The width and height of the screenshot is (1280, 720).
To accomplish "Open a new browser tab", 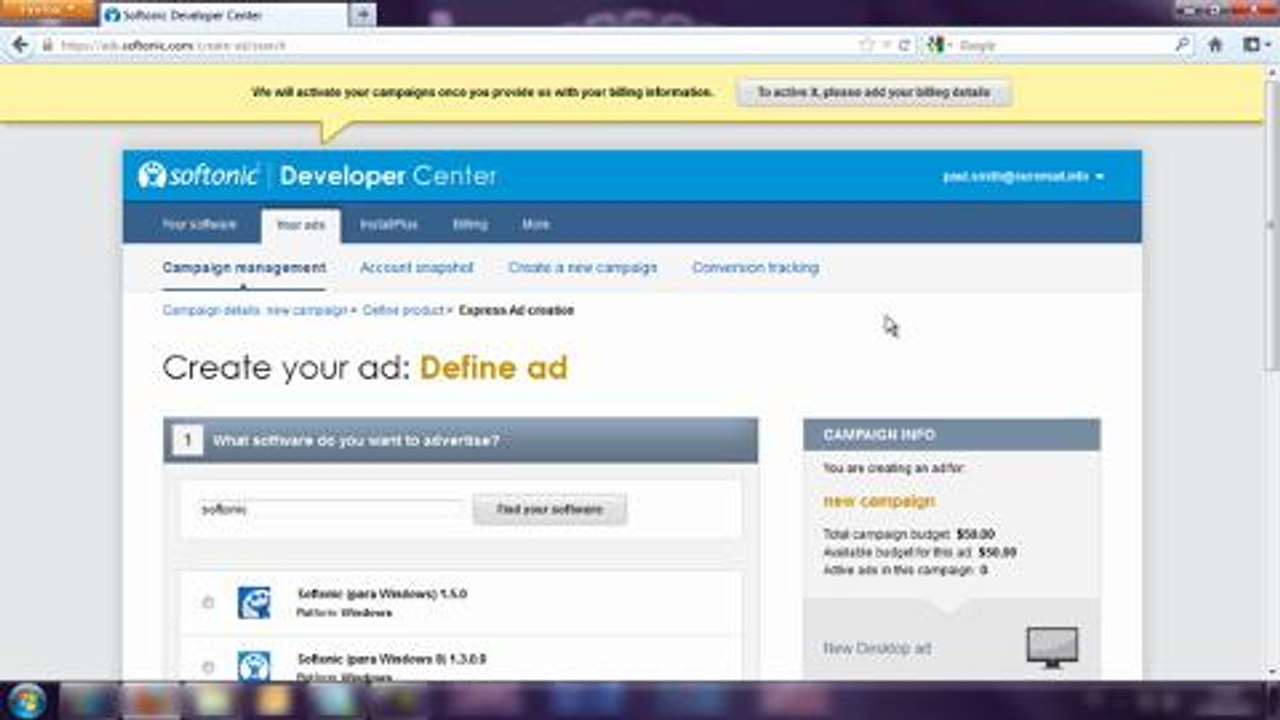I will click(363, 14).
